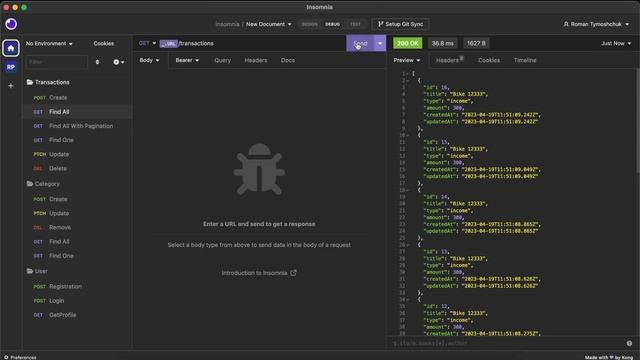Open the Body type dropdown

(x=149, y=60)
